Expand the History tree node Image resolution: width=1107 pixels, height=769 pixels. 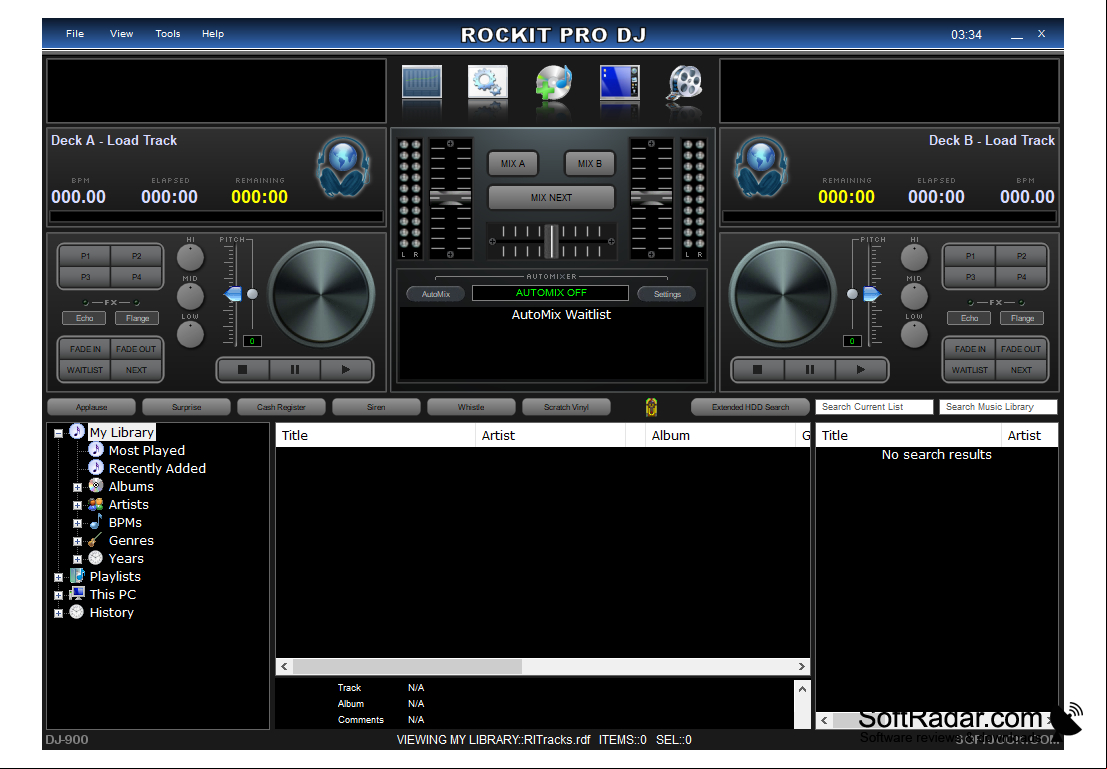[59, 614]
